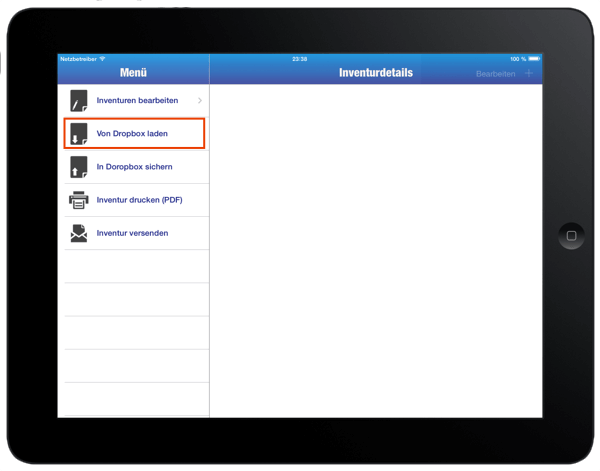This screenshot has height=471, width=600.
Task: Open the Inventur versenden text label
Action: point(132,233)
